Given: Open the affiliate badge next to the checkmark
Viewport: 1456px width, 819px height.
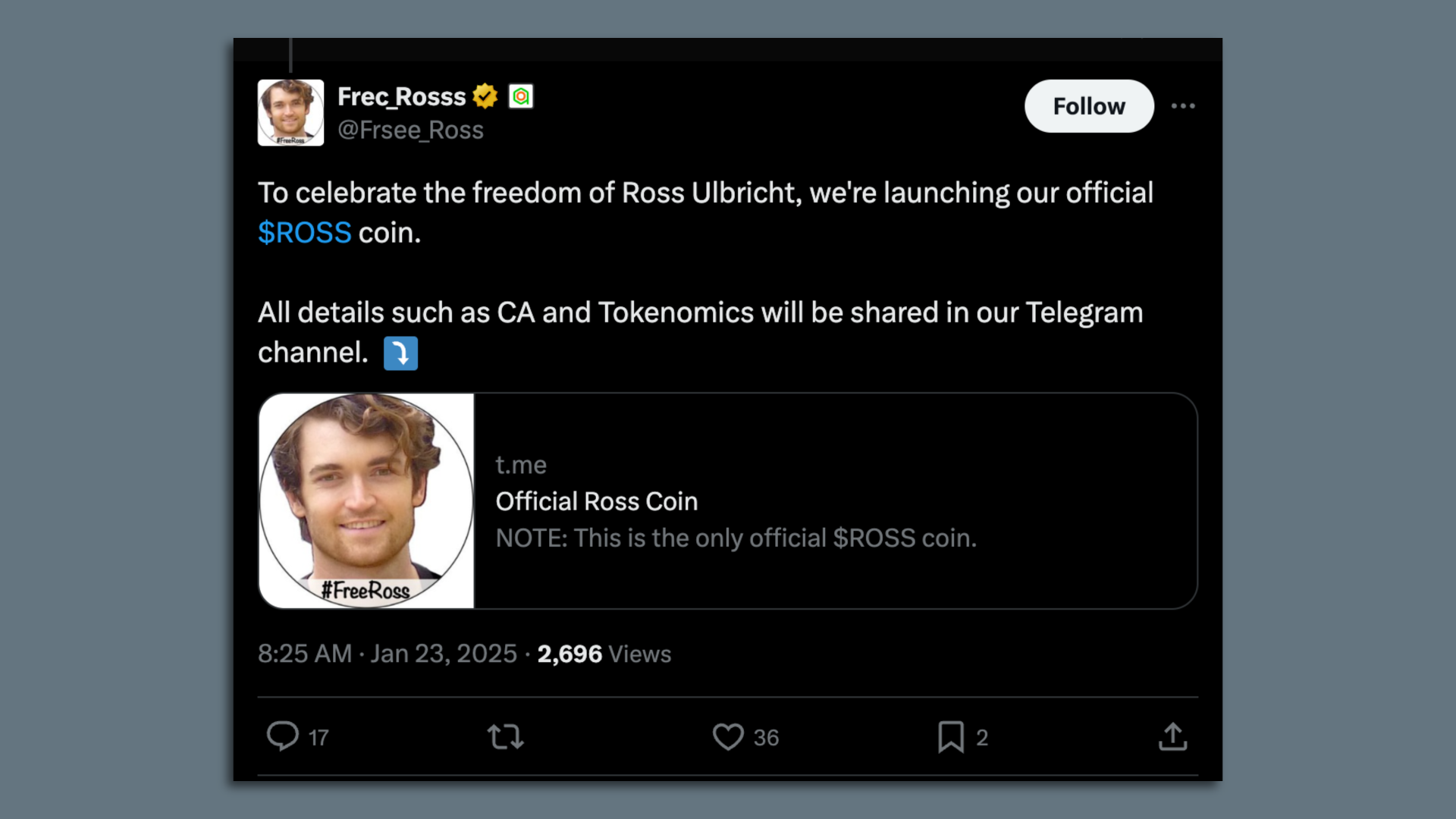Looking at the screenshot, I should click(x=521, y=96).
